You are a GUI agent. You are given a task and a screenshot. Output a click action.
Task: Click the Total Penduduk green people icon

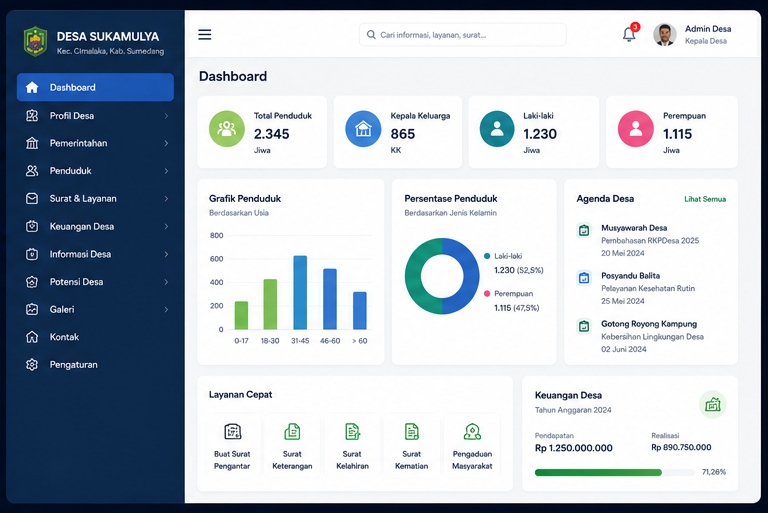(x=227, y=129)
